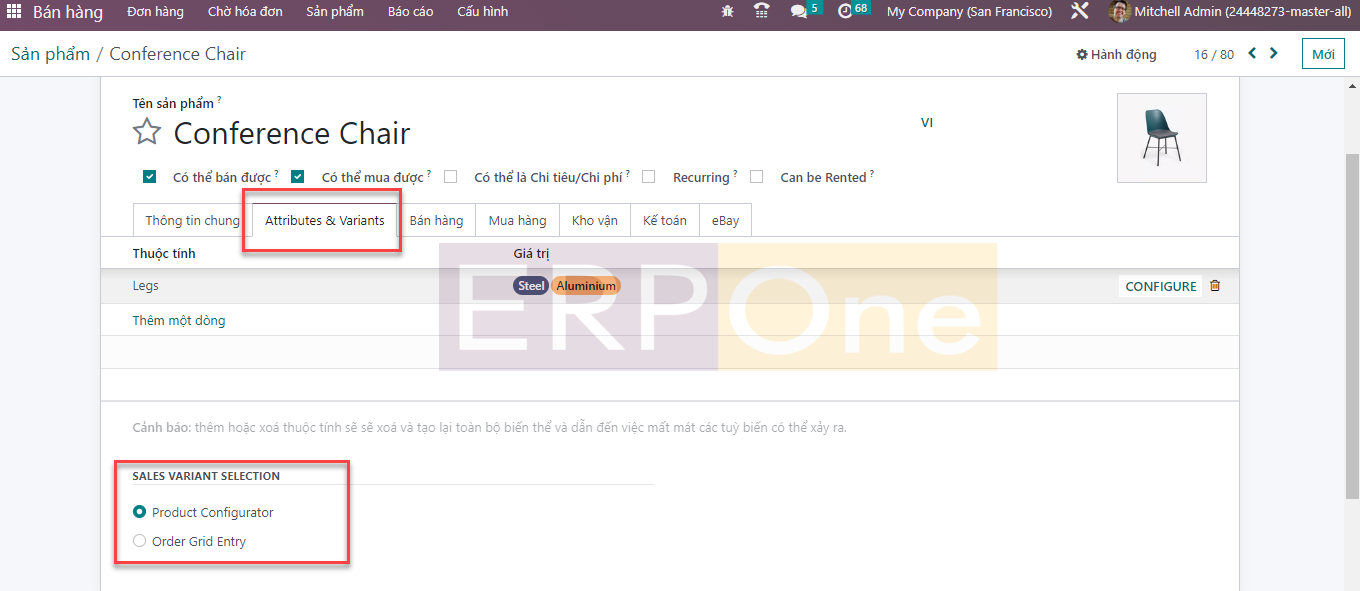Open the phone VoIP icon
Screen dimensions: 1360x591
[762, 12]
